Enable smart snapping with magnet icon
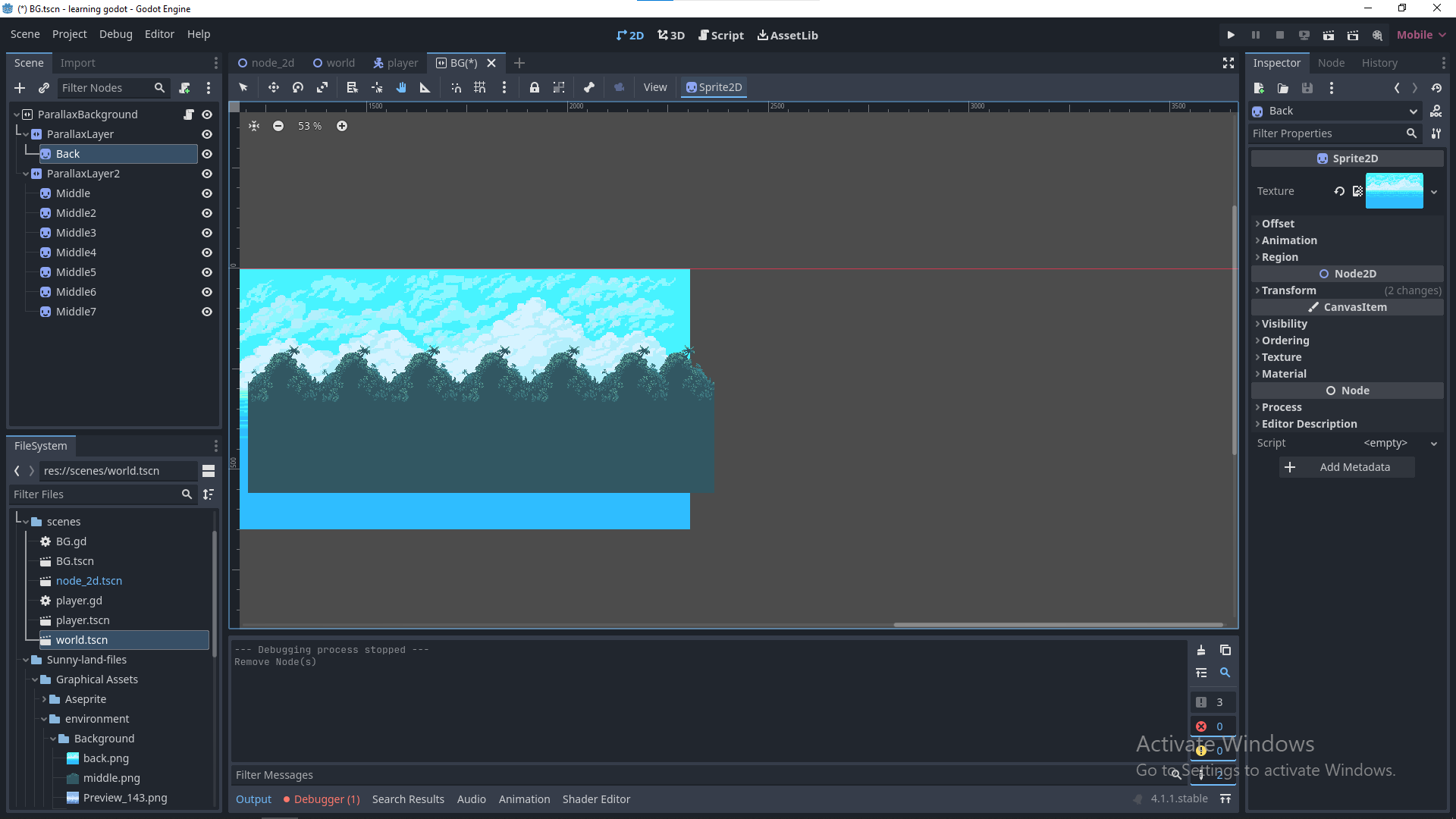This screenshot has height=819, width=1456. [456, 87]
